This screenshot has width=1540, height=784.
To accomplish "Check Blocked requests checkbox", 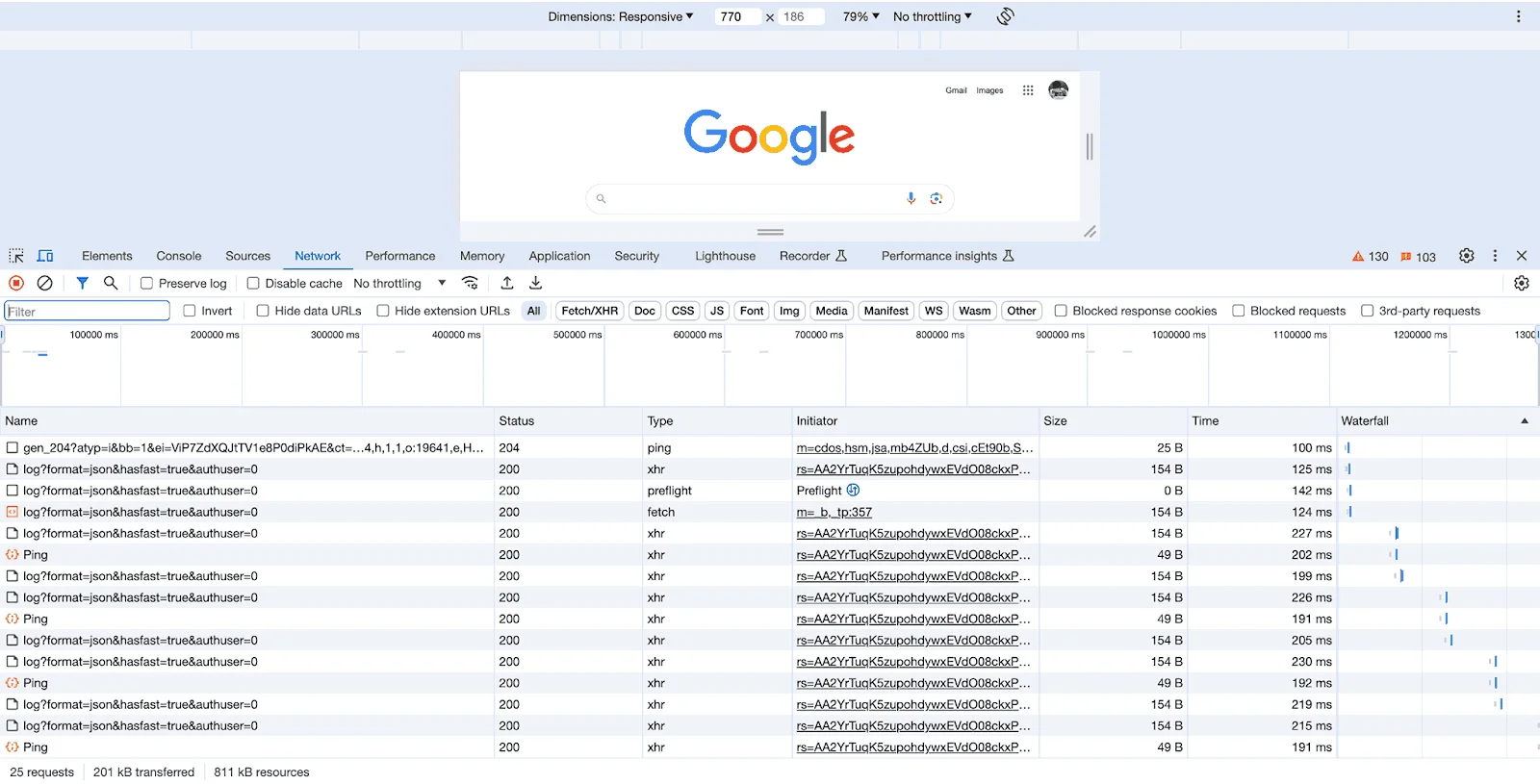I will [1239, 311].
